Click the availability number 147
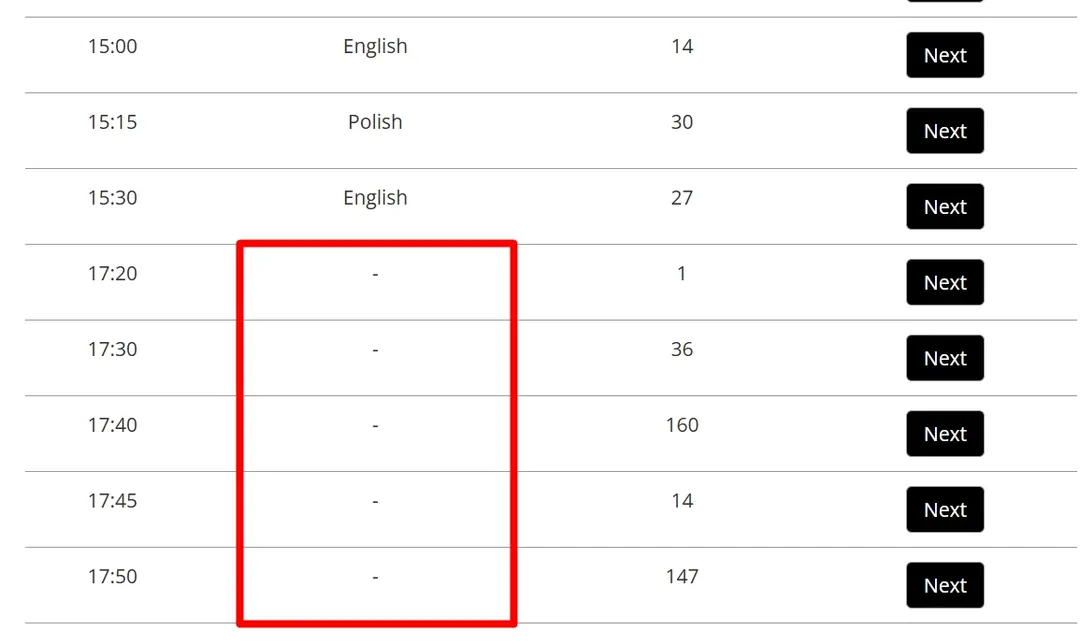1080x642 pixels. pyautogui.click(x=682, y=577)
